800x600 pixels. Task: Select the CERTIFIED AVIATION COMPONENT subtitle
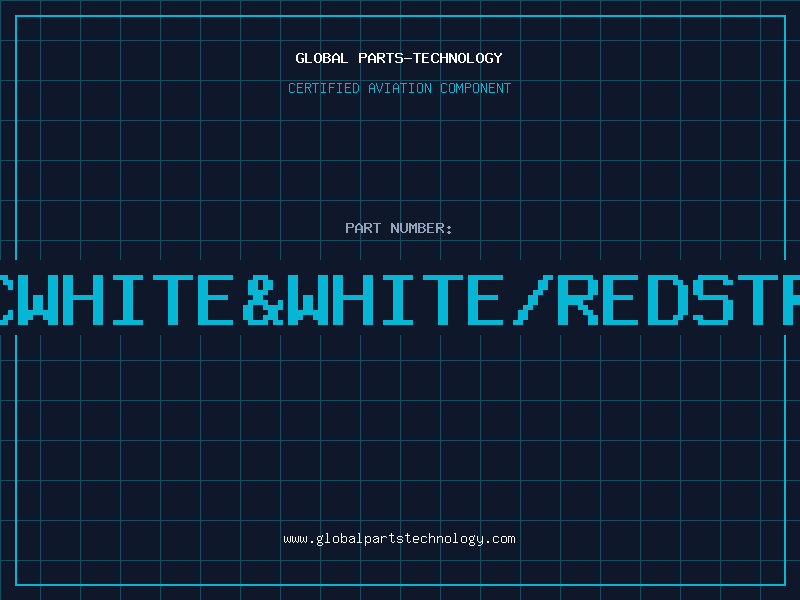coord(399,88)
